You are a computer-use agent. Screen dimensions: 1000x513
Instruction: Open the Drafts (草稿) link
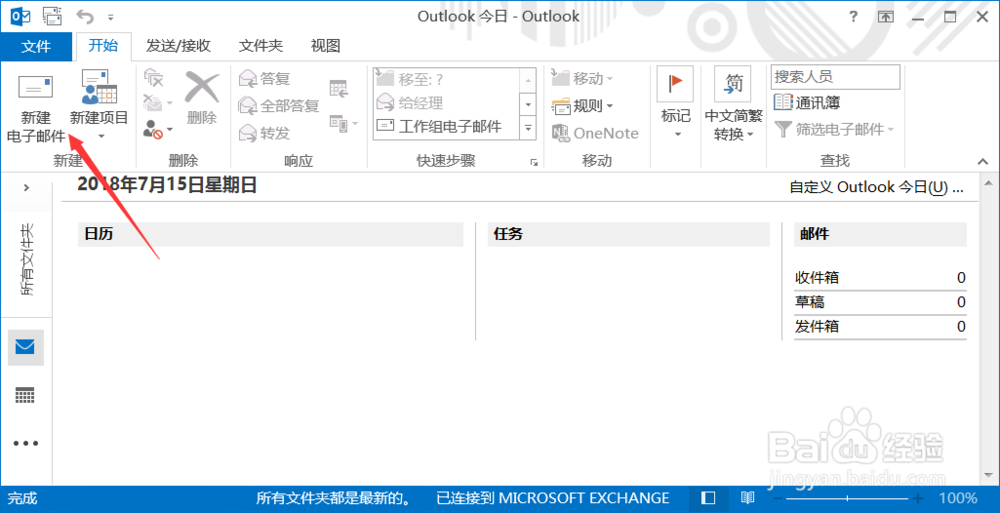point(809,302)
